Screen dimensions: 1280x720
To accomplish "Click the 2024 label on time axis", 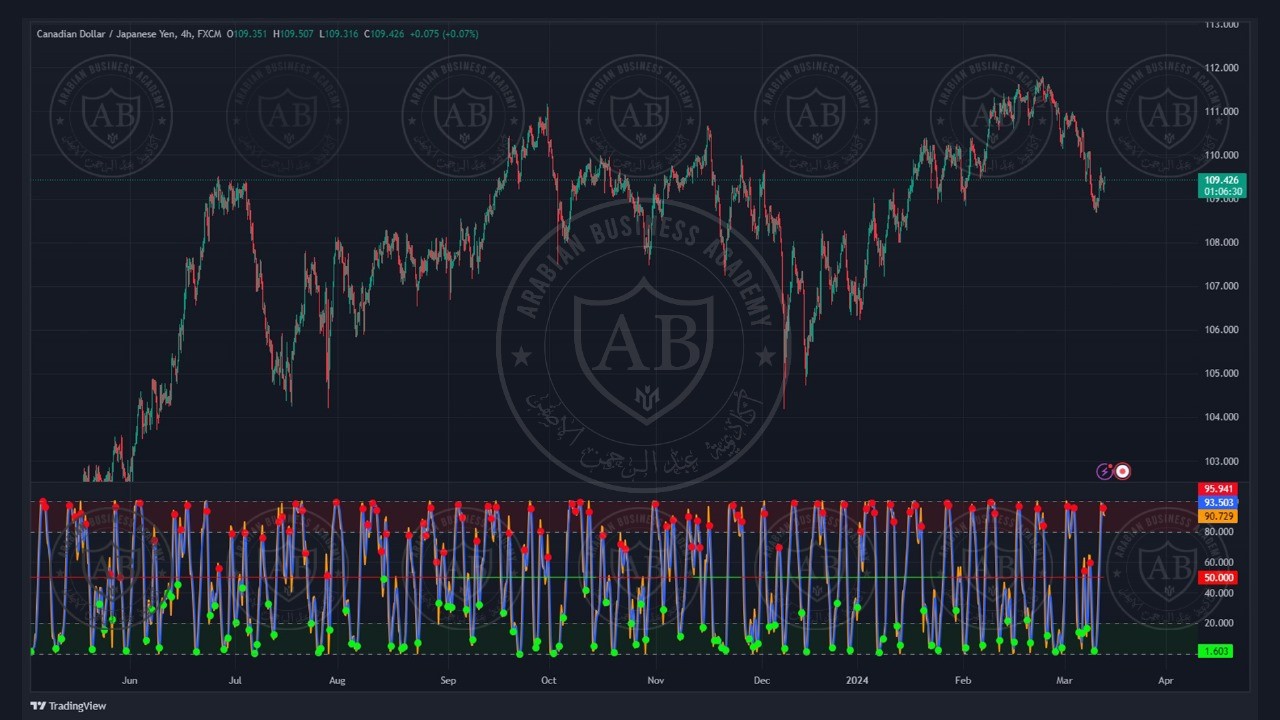I will (x=857, y=681).
